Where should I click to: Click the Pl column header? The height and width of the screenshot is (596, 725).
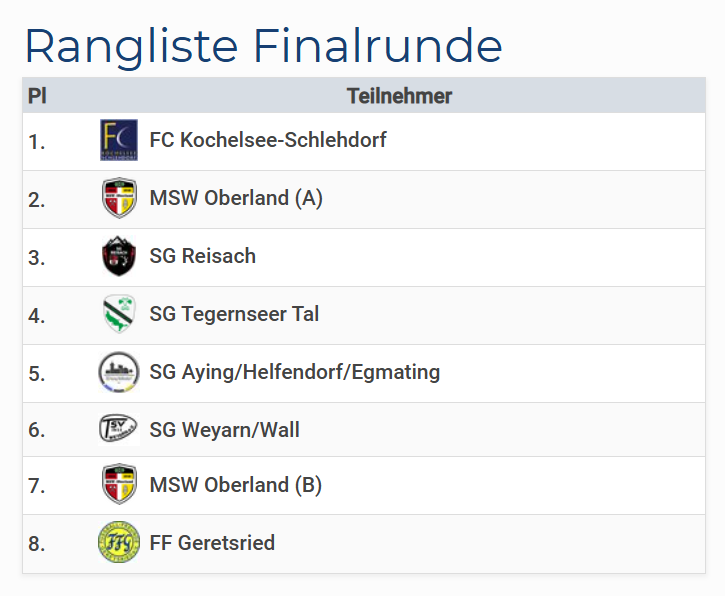[37, 96]
